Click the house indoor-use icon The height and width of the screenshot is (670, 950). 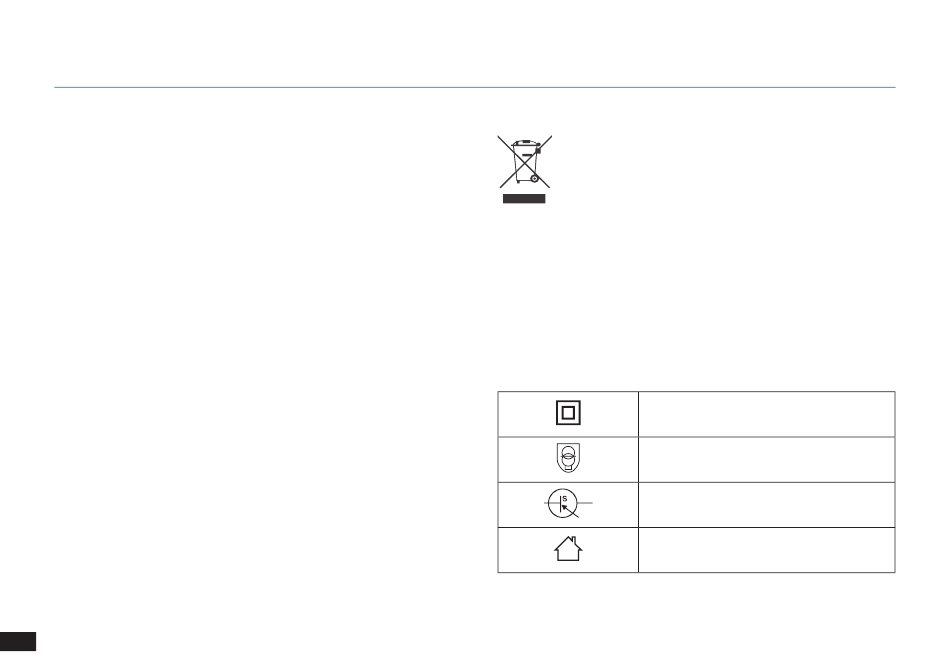pyautogui.click(x=568, y=549)
